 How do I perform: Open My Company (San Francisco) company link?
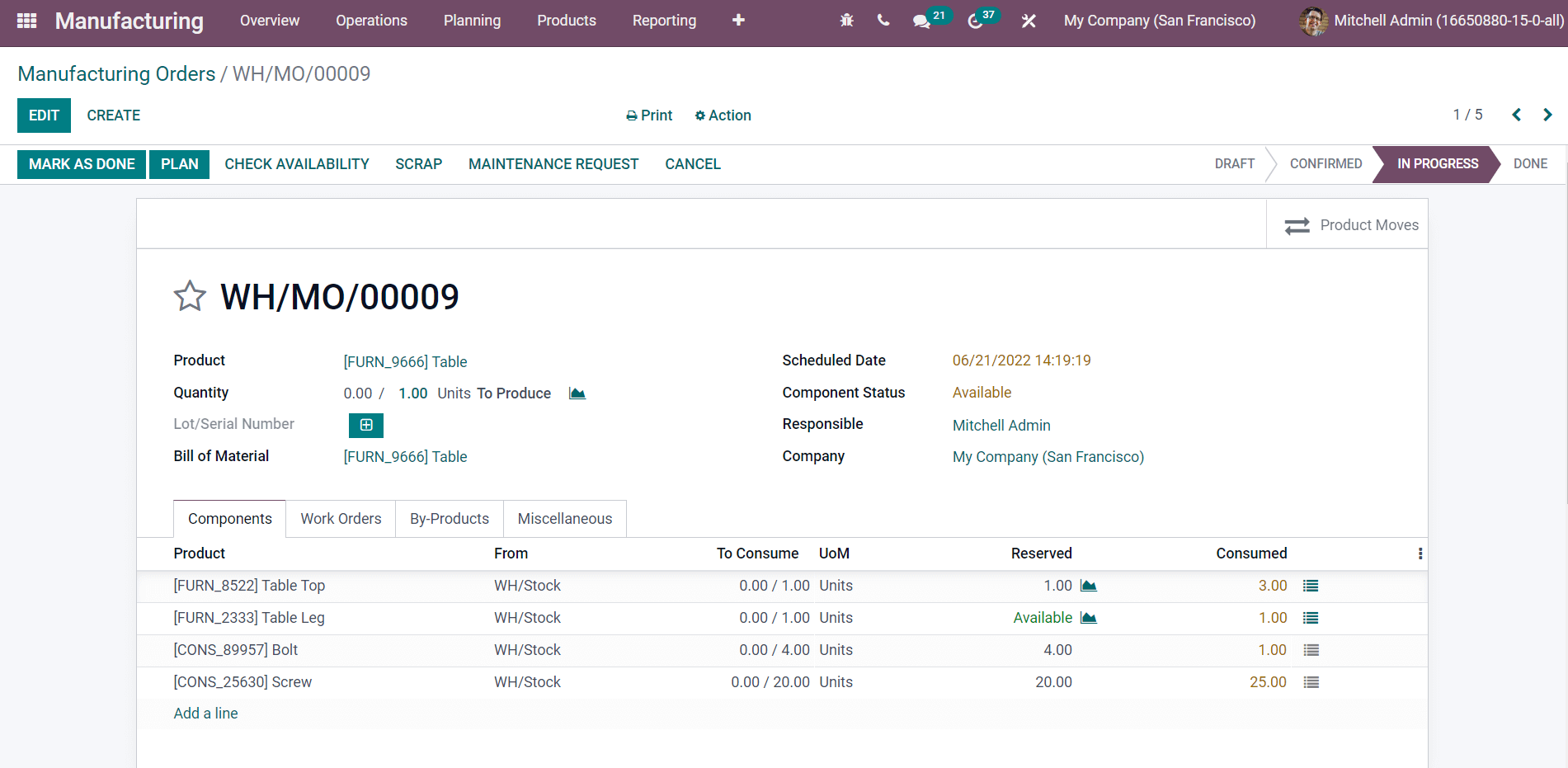1048,457
